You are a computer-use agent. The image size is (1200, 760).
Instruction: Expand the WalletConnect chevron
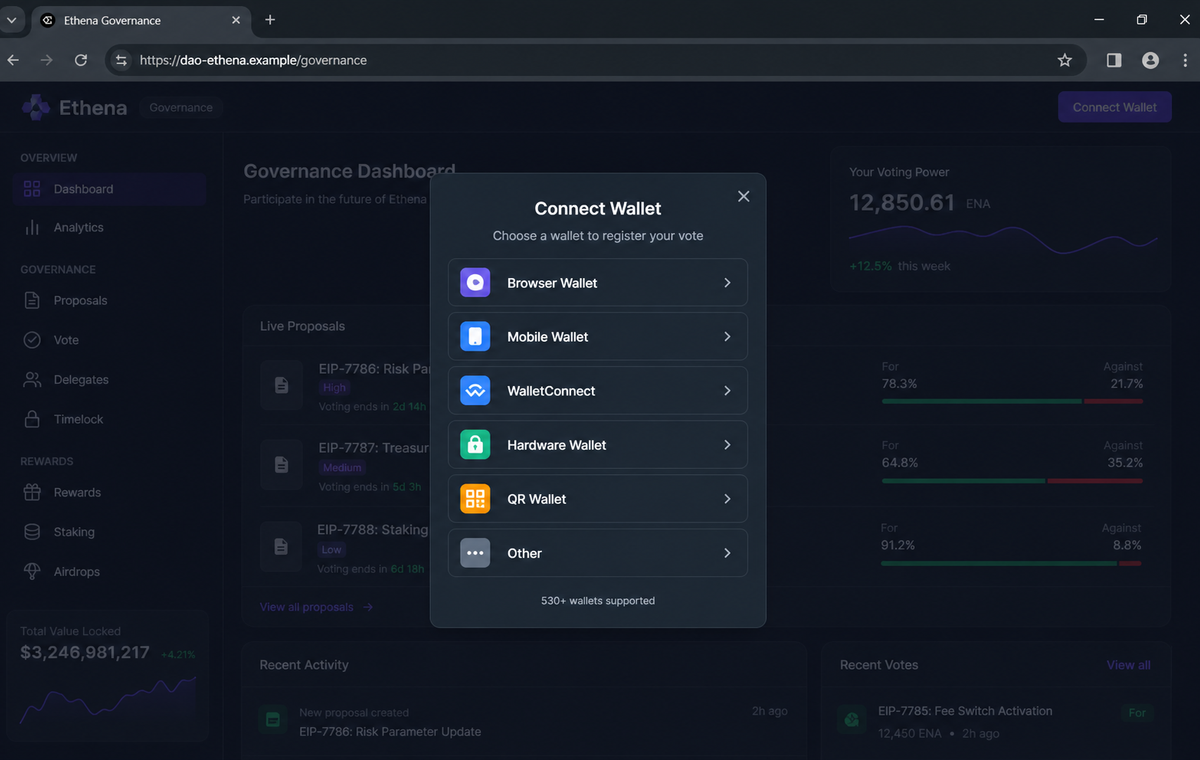[x=727, y=391]
